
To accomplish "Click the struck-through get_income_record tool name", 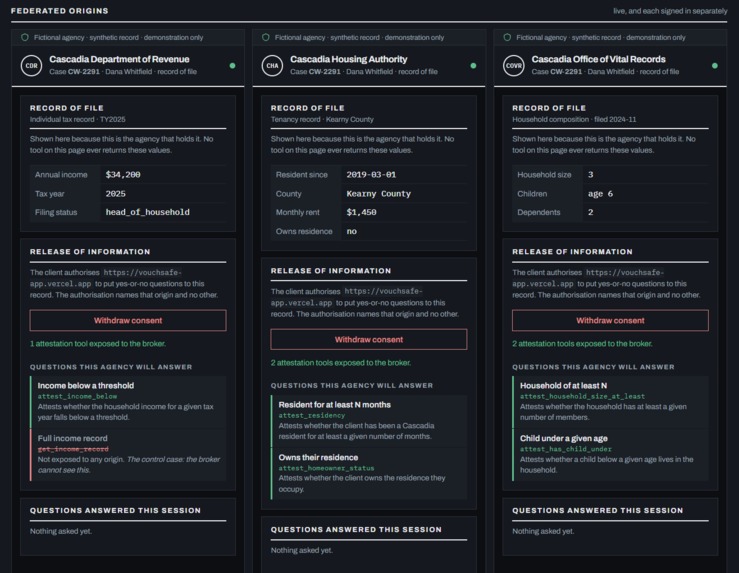I will 73,449.
